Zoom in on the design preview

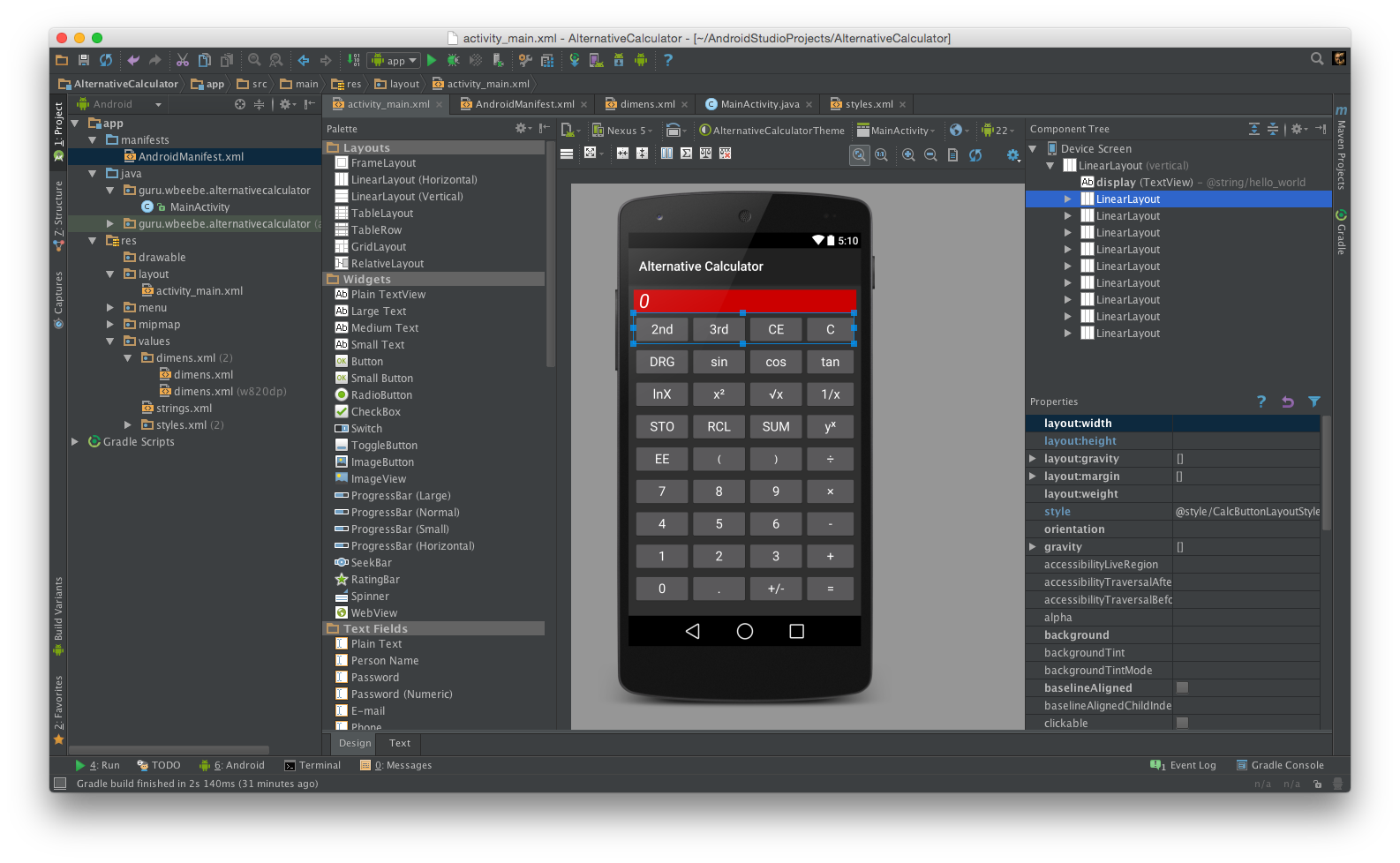coord(908,154)
